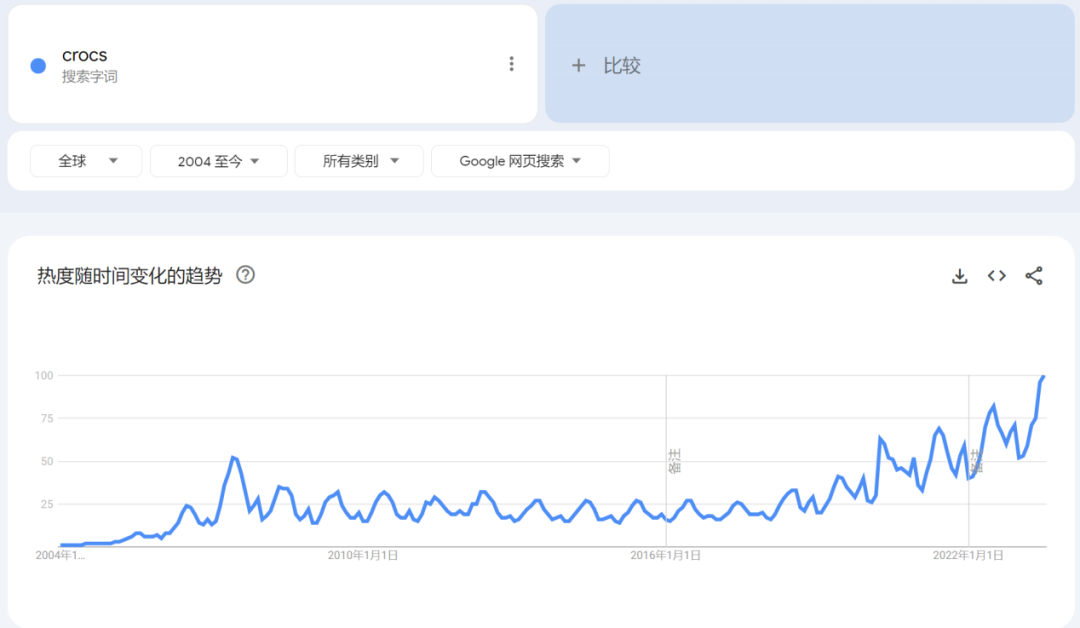Click the 2022年1月1日 axis label

(x=968, y=554)
